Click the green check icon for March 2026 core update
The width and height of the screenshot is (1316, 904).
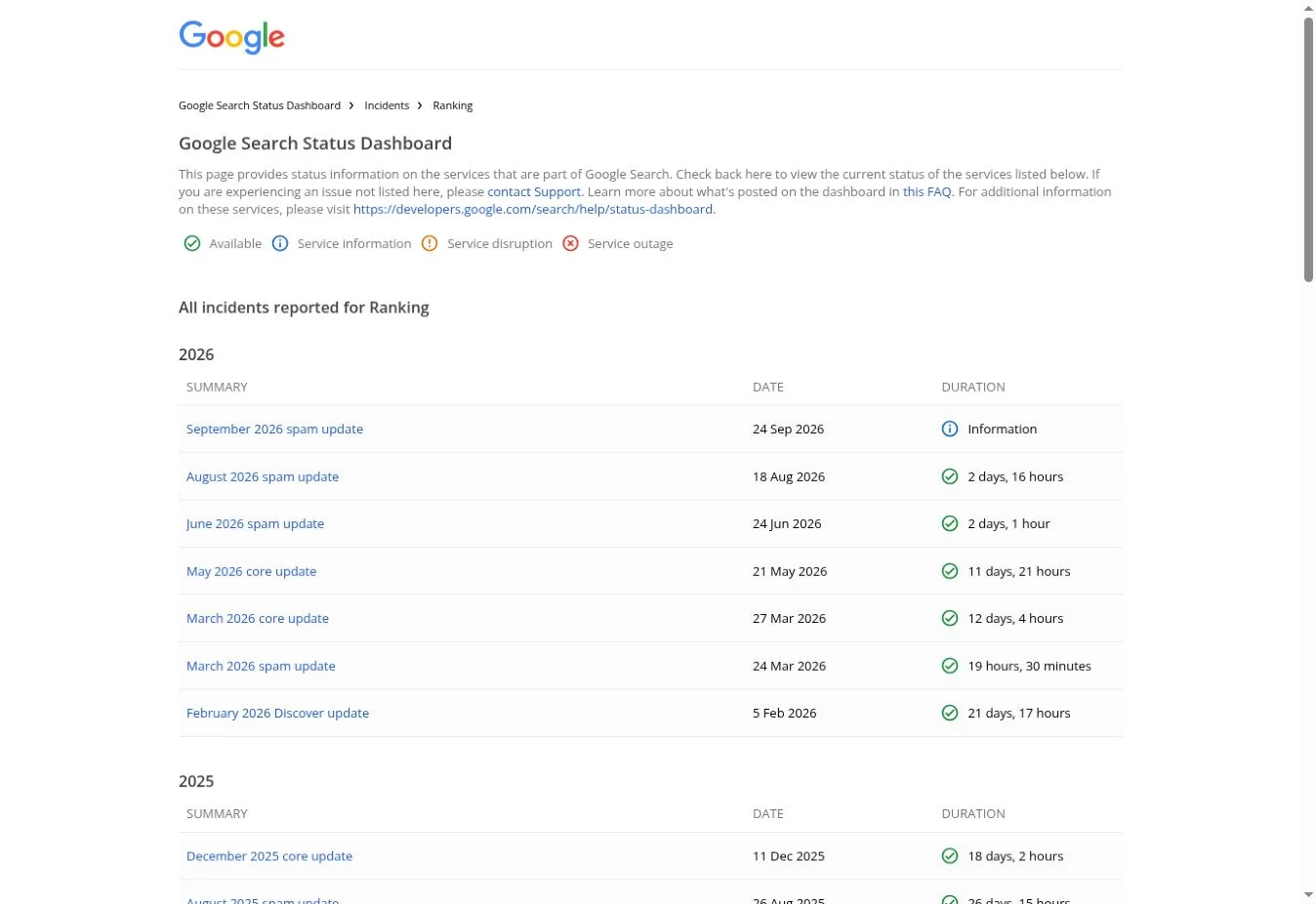950,618
